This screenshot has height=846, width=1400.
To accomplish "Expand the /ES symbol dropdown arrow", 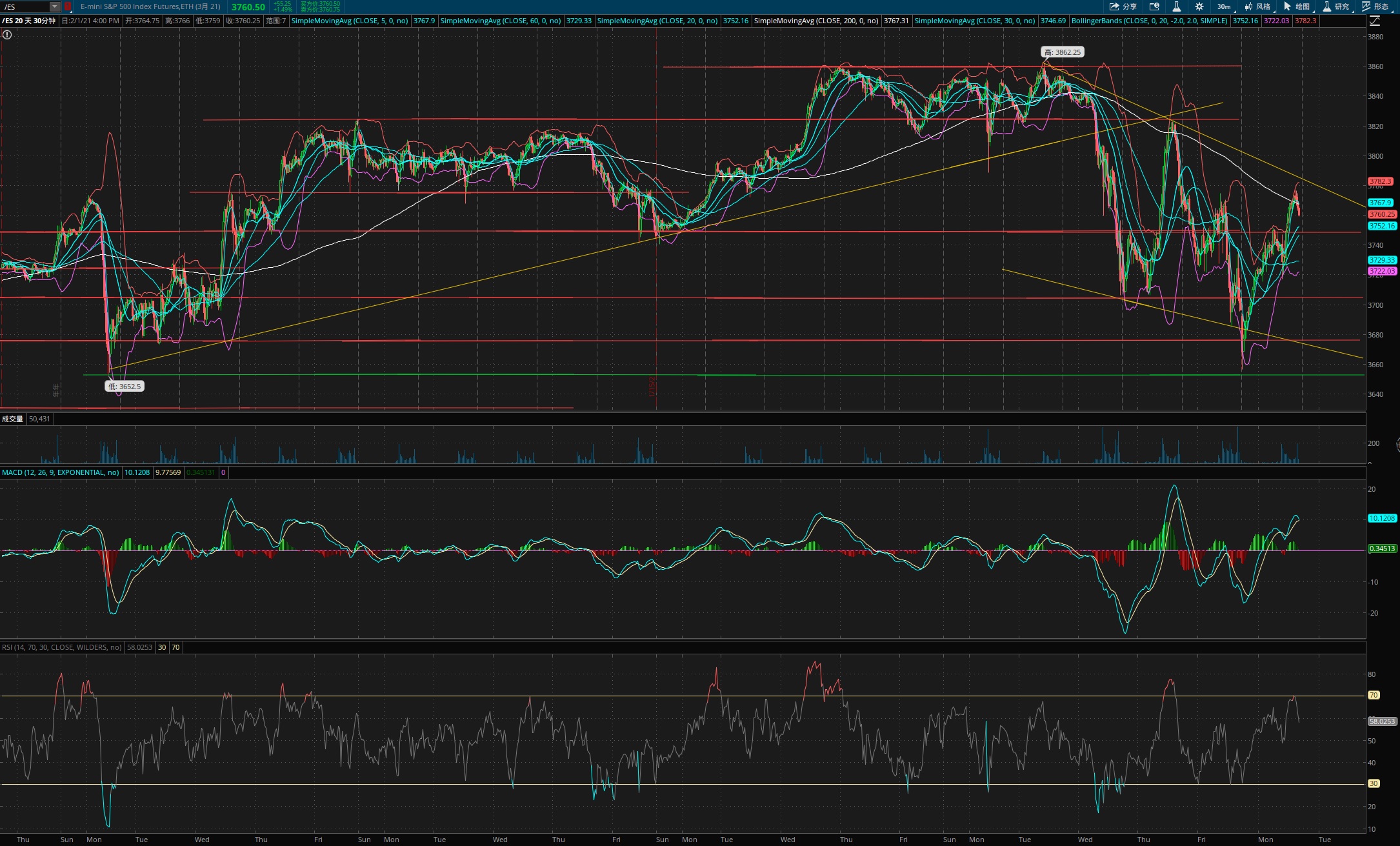I will (55, 6).
